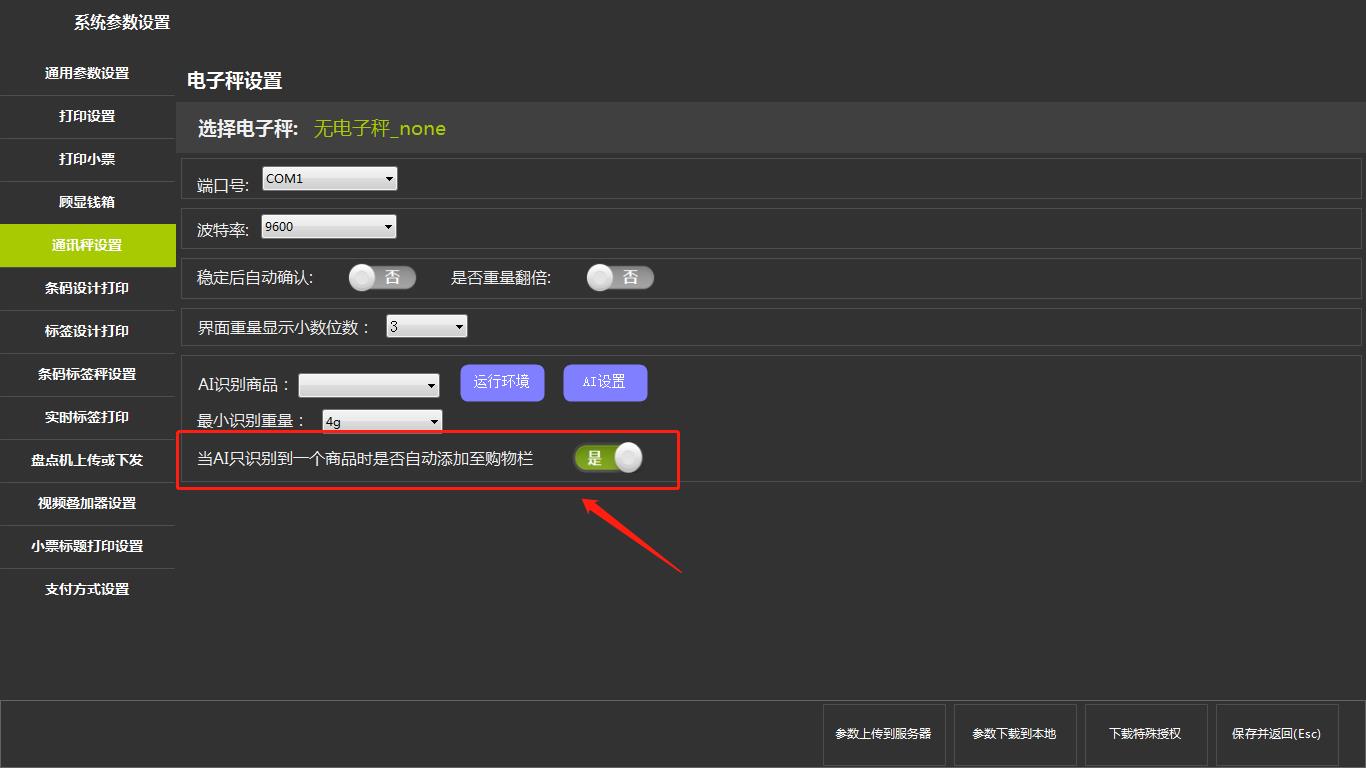Screen dimensions: 1366x768
Task: Open 界面重量显示小数位数 dropdown
Action: [x=426, y=326]
